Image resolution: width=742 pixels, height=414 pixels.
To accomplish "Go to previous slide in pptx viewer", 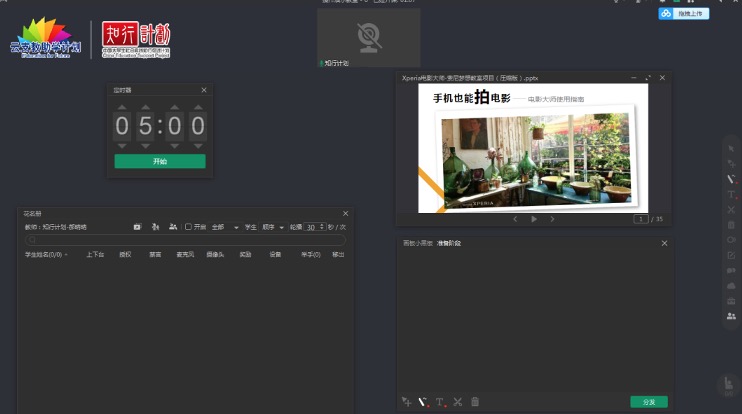I will (x=515, y=219).
